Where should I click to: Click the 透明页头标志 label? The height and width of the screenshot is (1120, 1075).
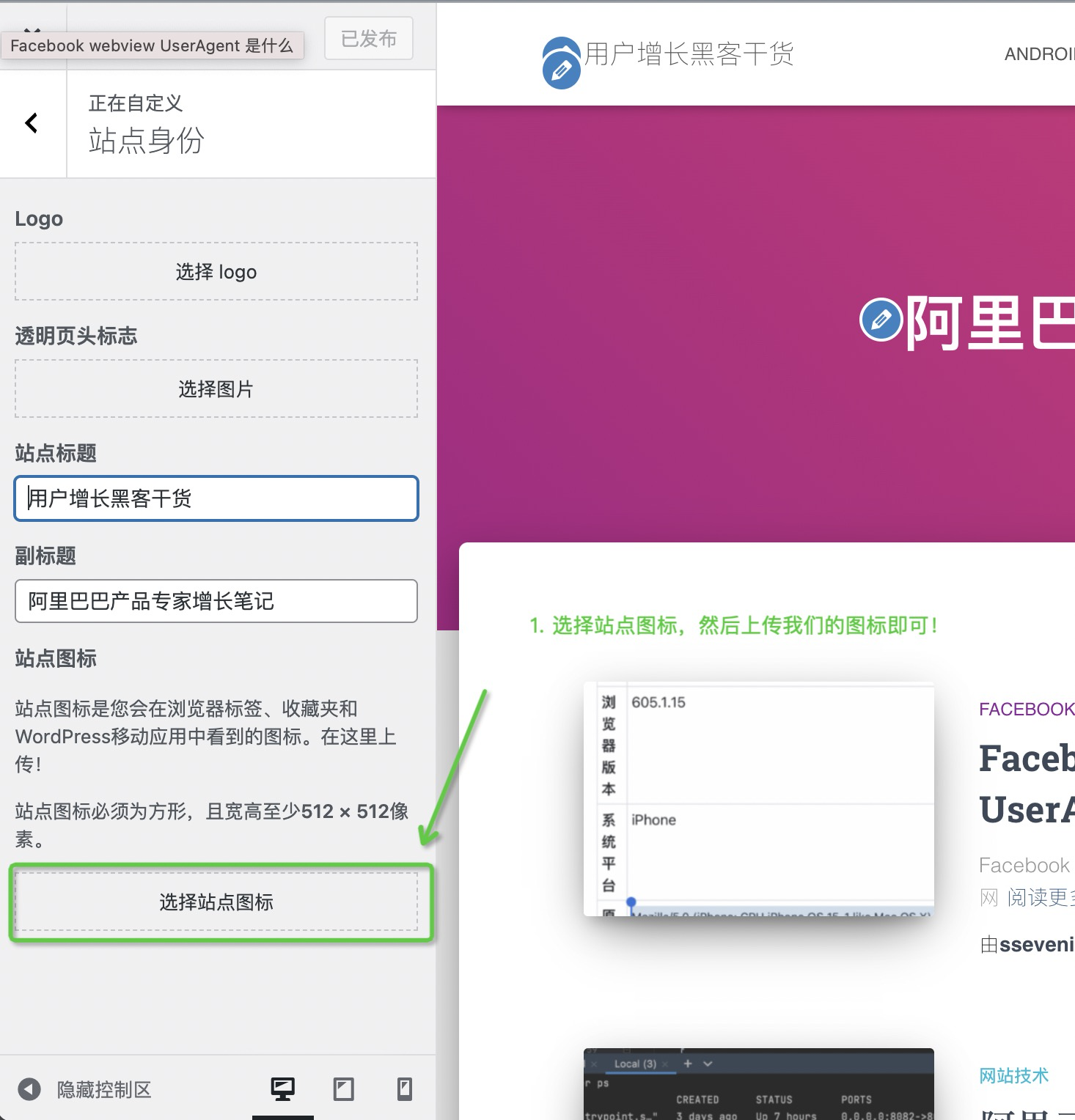coord(76,336)
